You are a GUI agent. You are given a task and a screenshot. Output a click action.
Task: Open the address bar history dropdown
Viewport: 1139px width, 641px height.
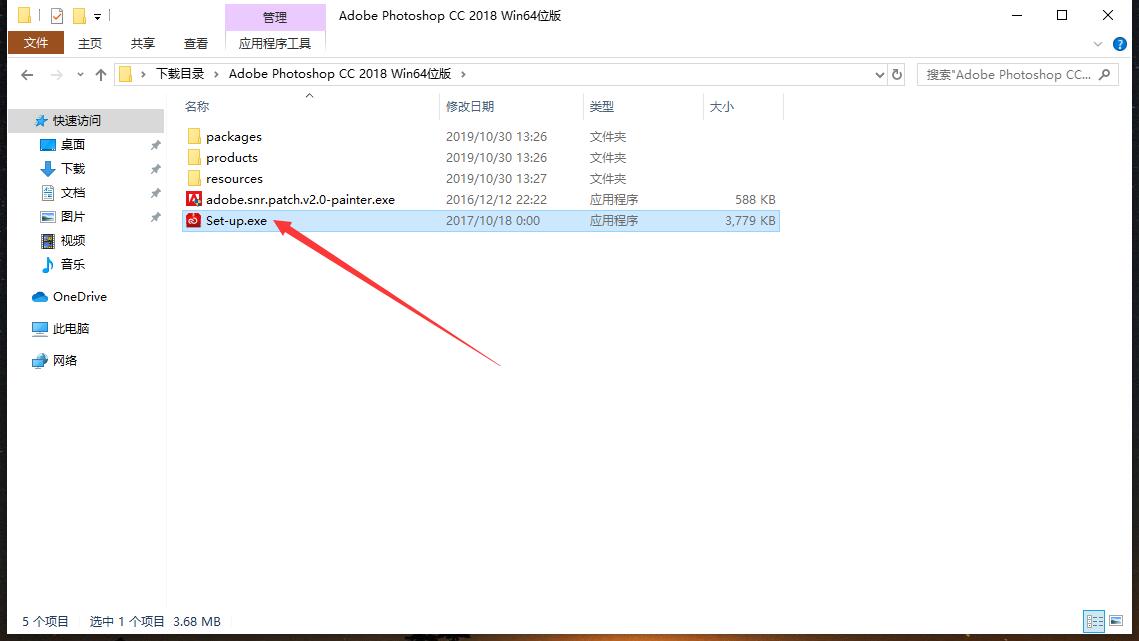(x=879, y=74)
